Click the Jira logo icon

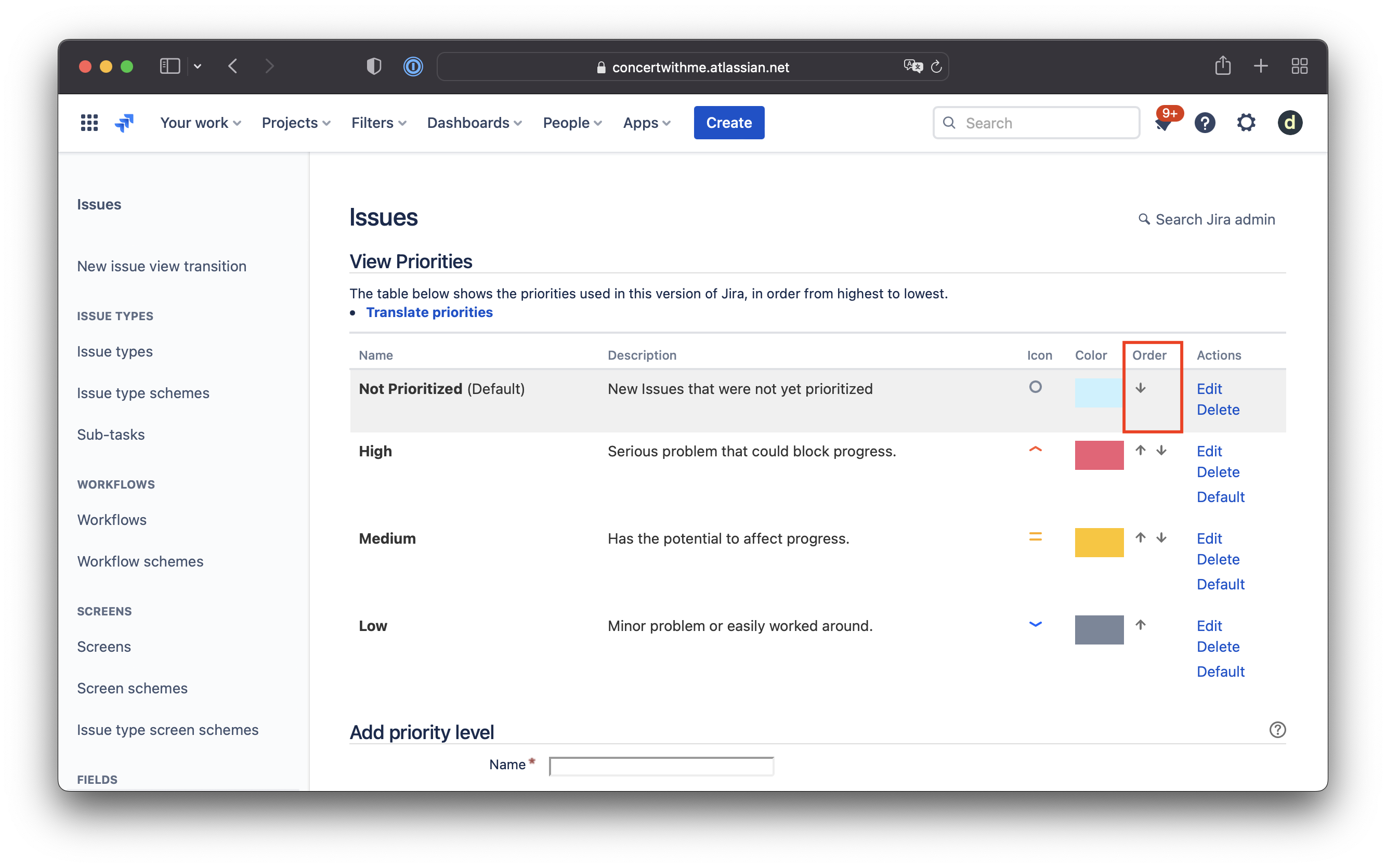124,122
